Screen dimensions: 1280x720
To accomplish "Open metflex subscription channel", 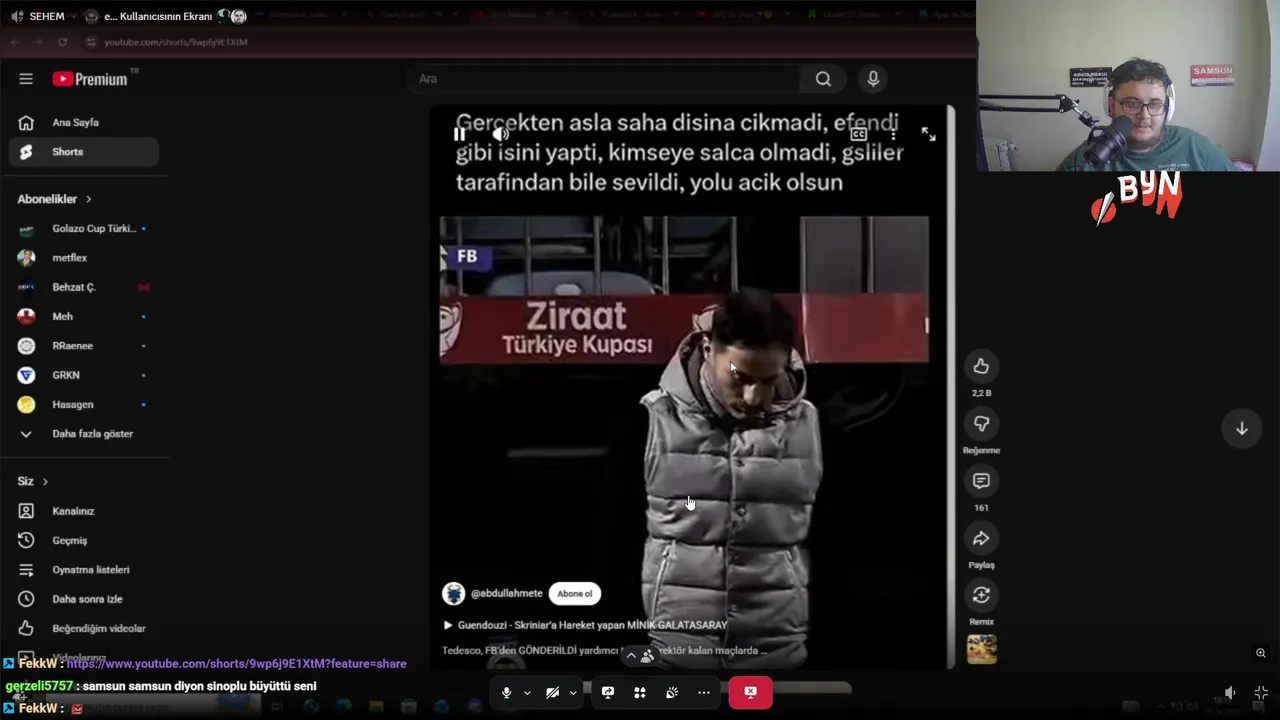I will pos(83,257).
